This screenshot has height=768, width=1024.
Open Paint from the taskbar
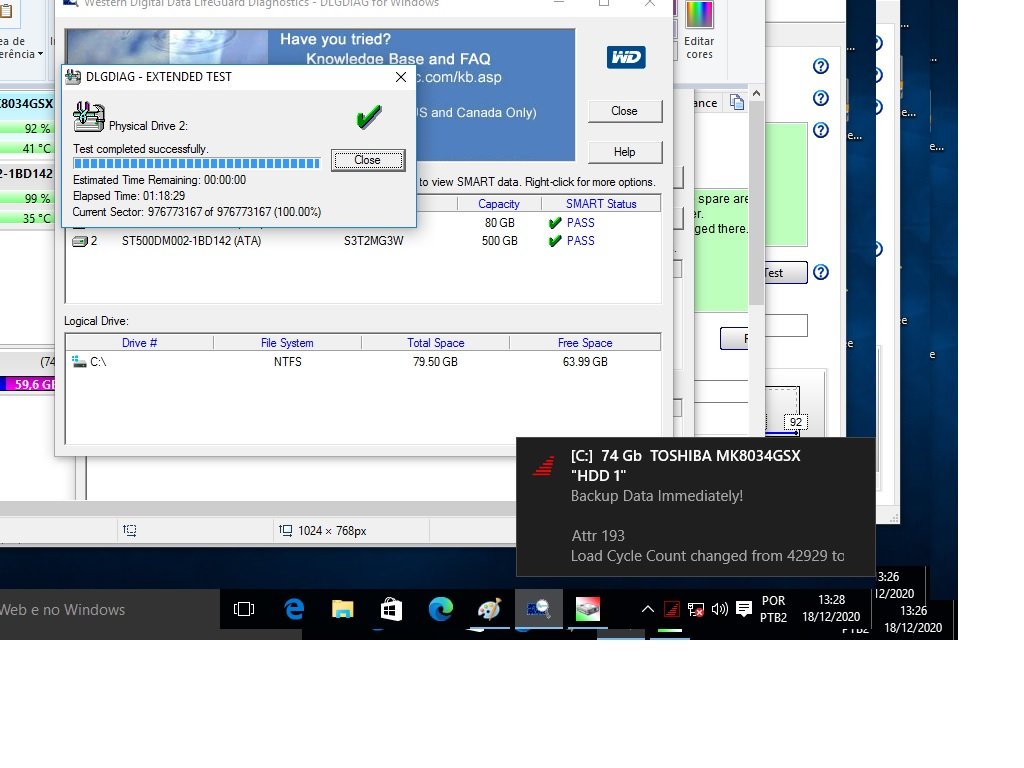point(489,609)
